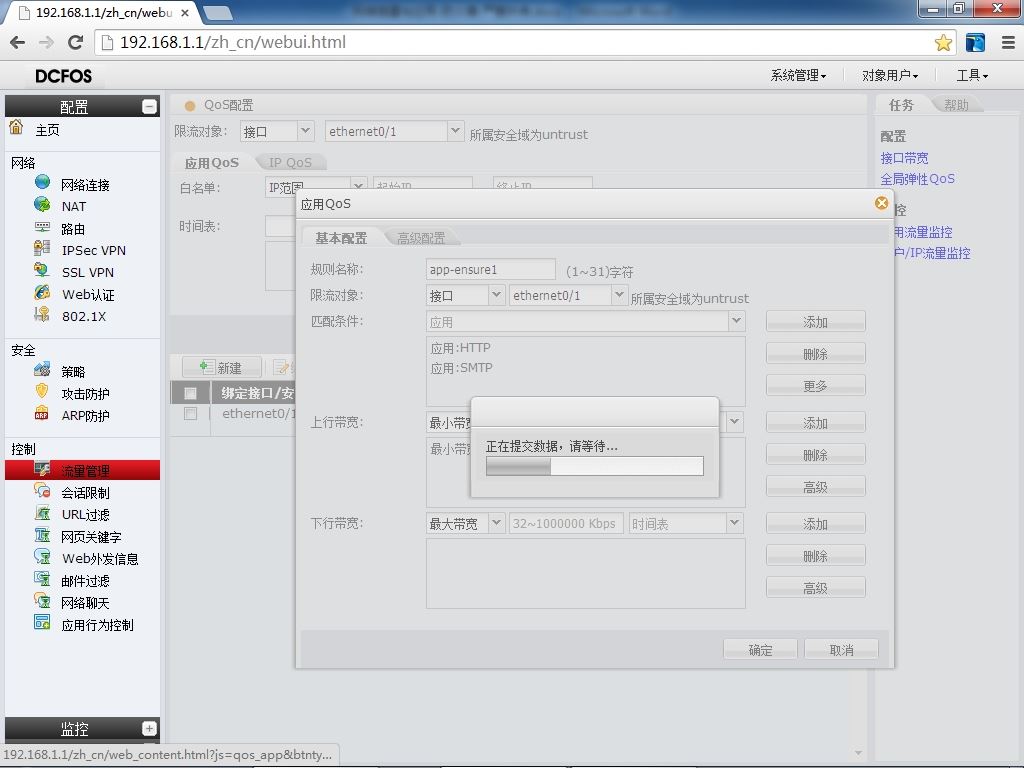Open the Web外发信息 icon

tap(42, 556)
